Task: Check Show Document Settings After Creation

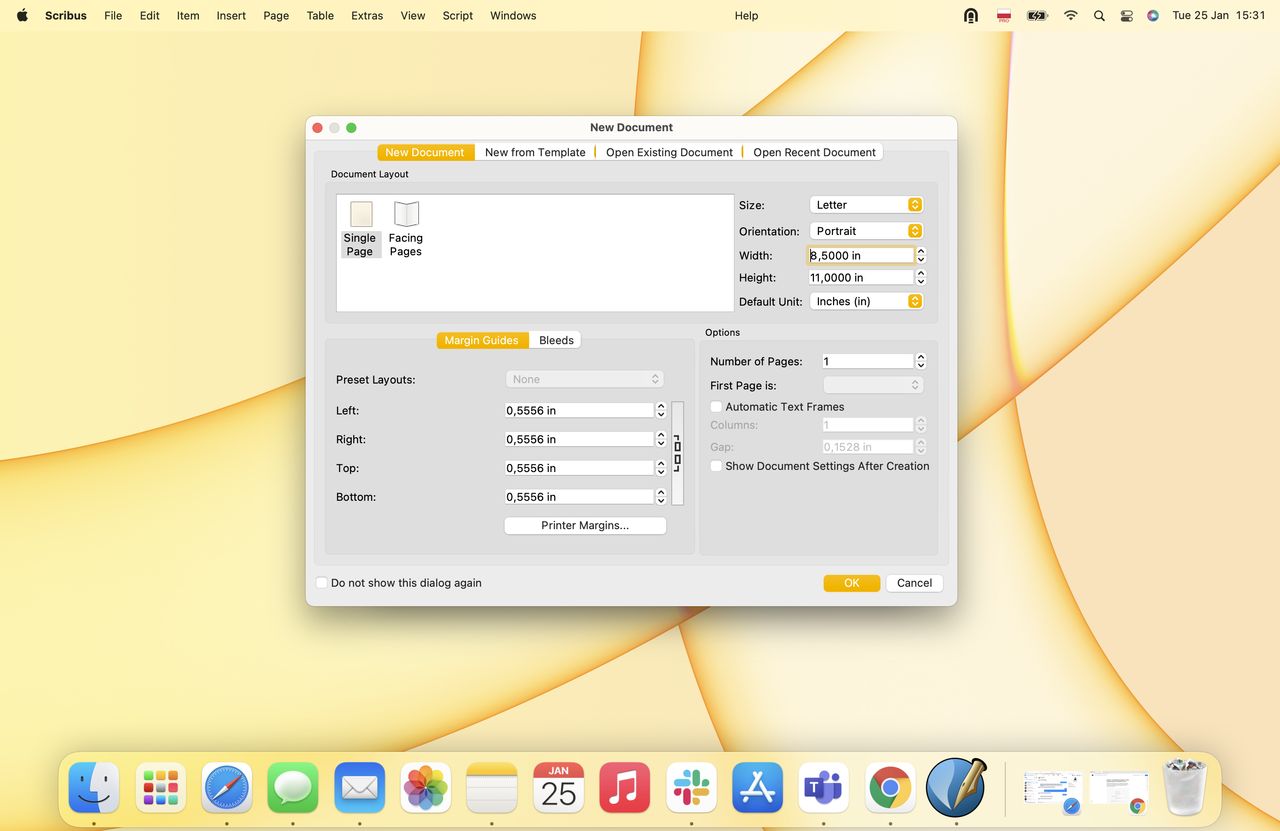Action: 716,466
